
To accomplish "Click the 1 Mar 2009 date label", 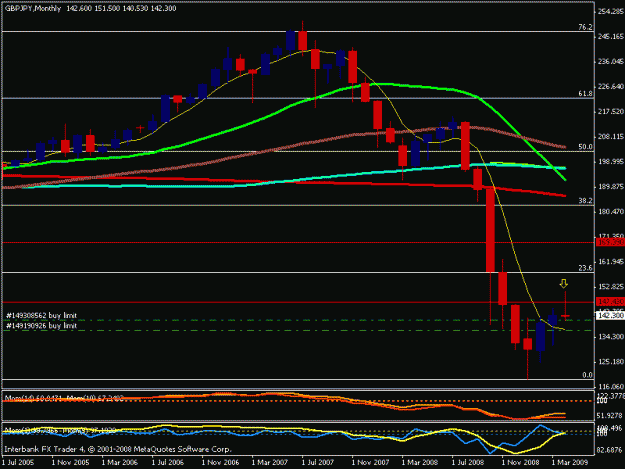I will point(570,462).
